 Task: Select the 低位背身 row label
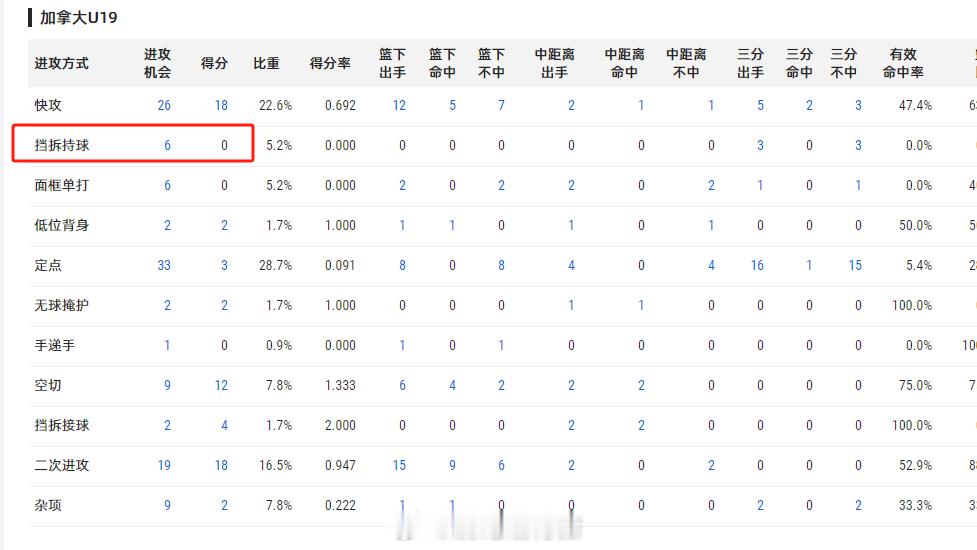62,225
